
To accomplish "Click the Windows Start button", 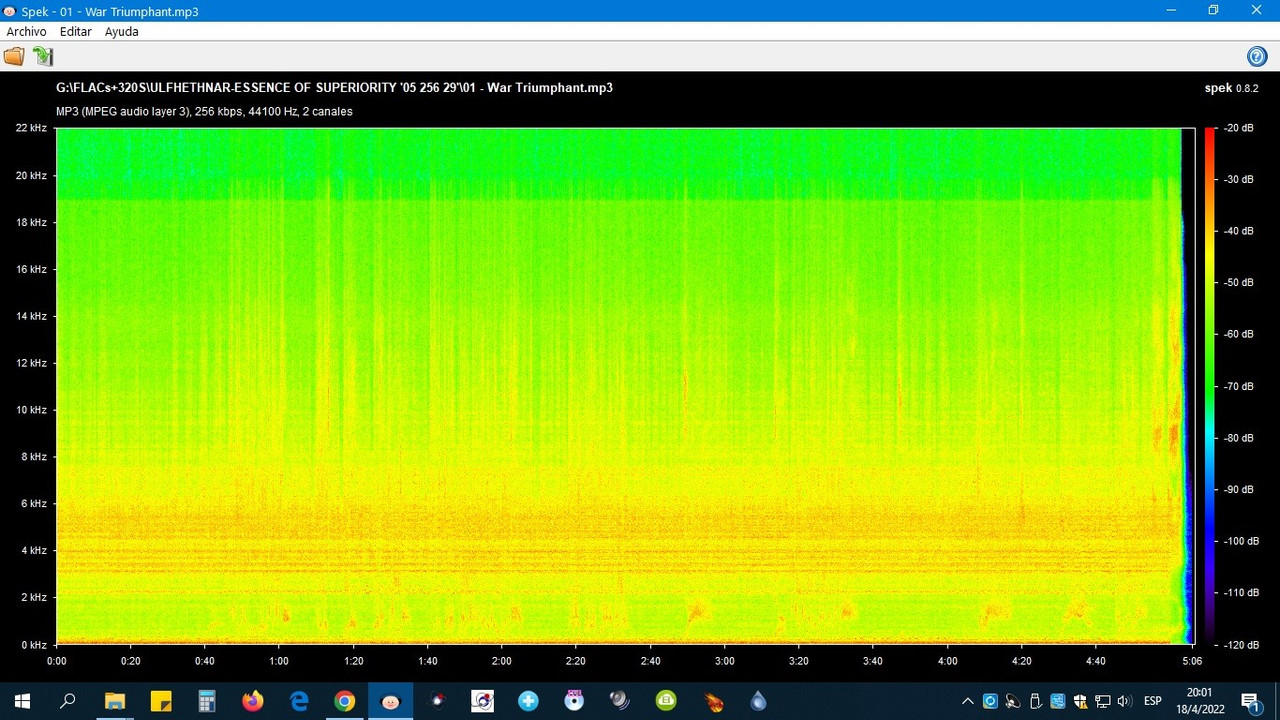I will click(22, 701).
